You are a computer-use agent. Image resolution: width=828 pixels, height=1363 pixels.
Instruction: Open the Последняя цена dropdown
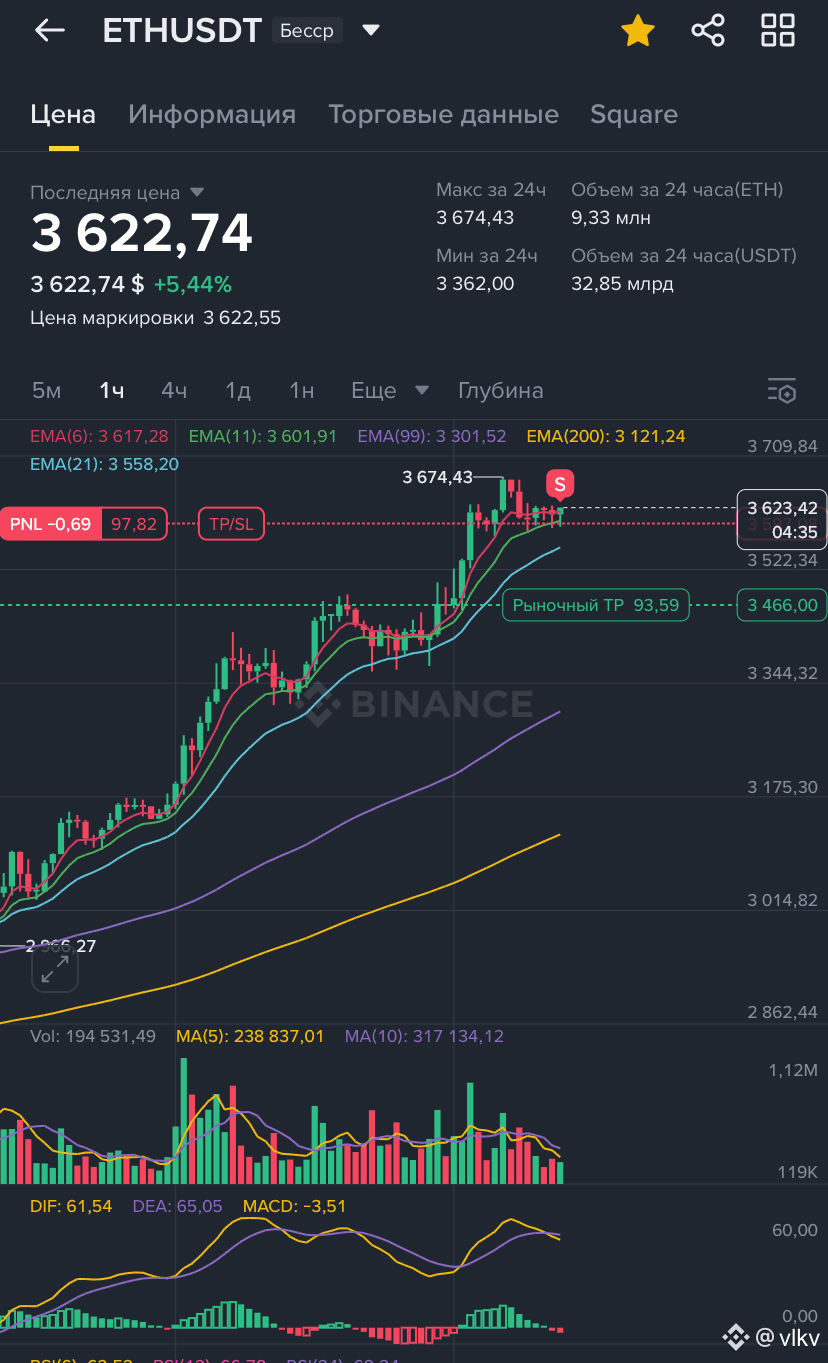click(196, 192)
